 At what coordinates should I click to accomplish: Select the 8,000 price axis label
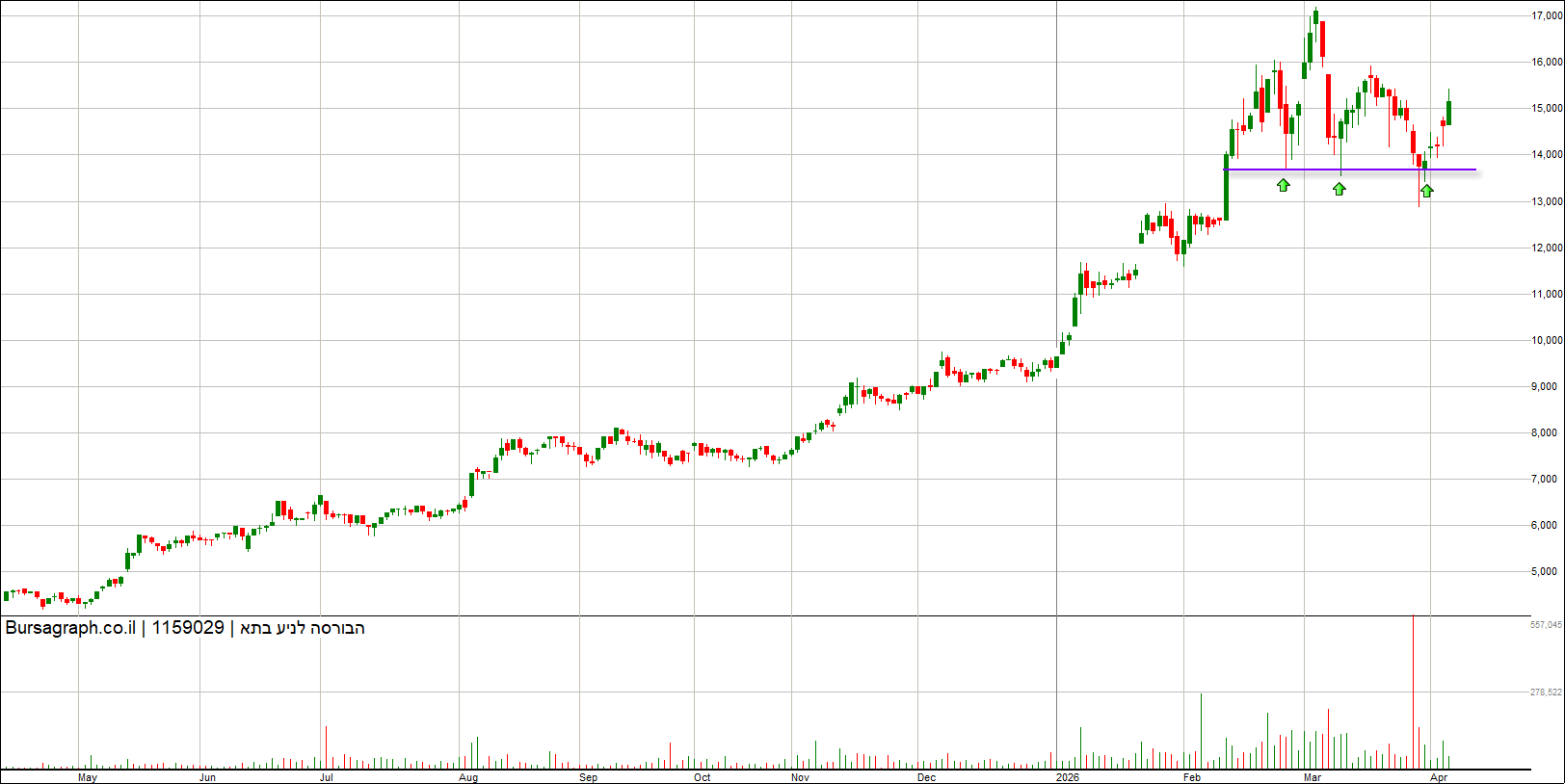pos(1544,432)
